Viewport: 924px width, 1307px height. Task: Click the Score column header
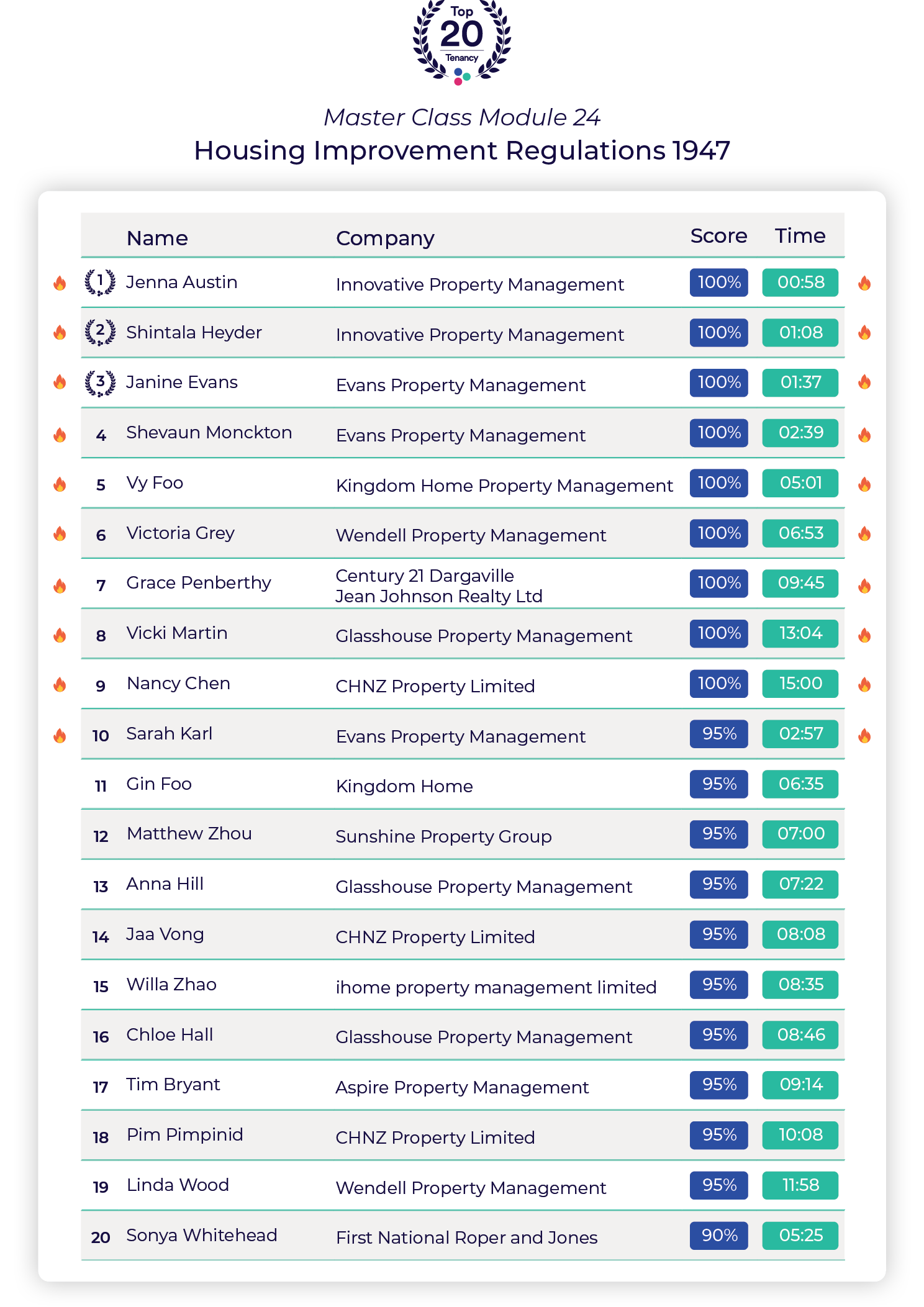click(x=718, y=236)
